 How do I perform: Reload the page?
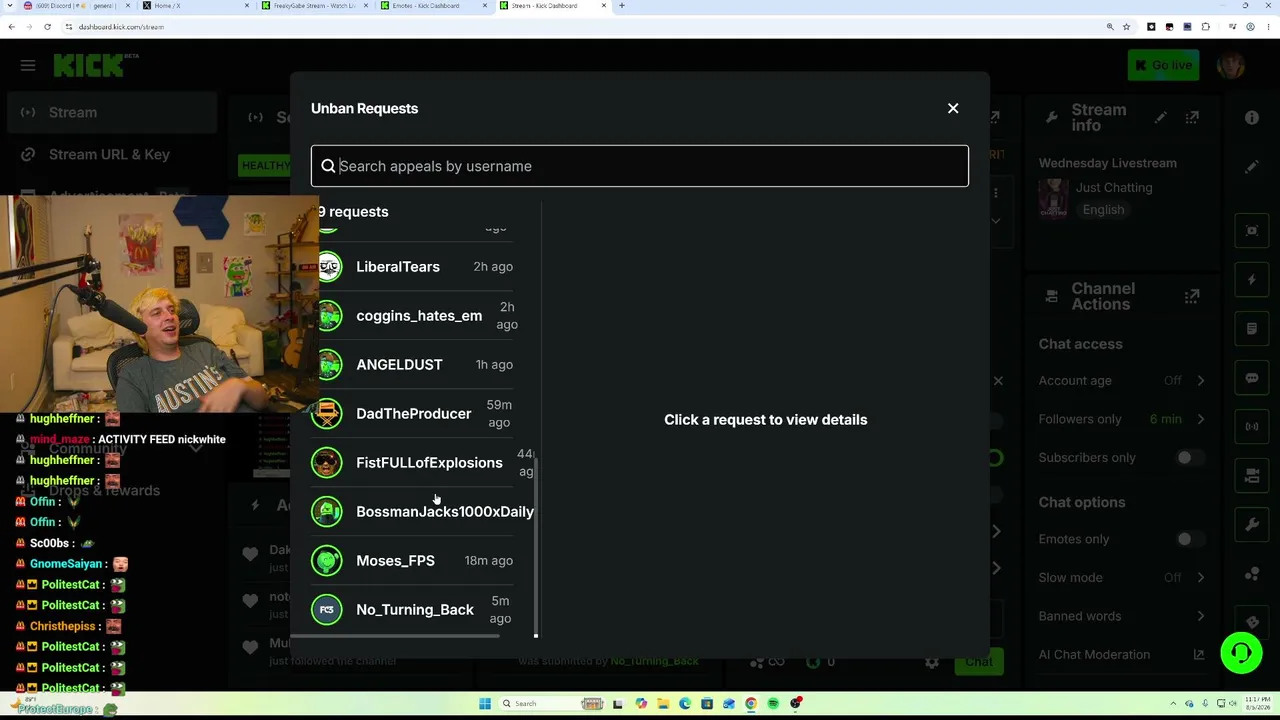point(47,27)
